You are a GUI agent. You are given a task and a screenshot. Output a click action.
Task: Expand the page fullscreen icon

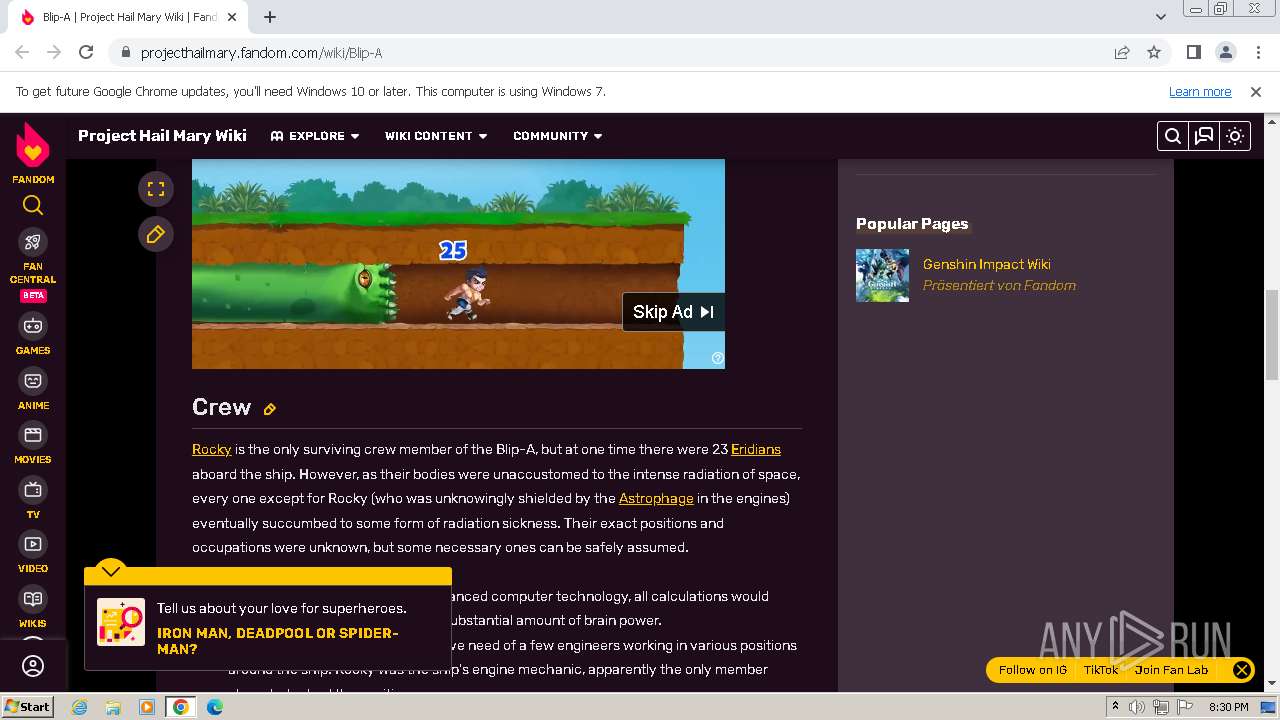[156, 189]
